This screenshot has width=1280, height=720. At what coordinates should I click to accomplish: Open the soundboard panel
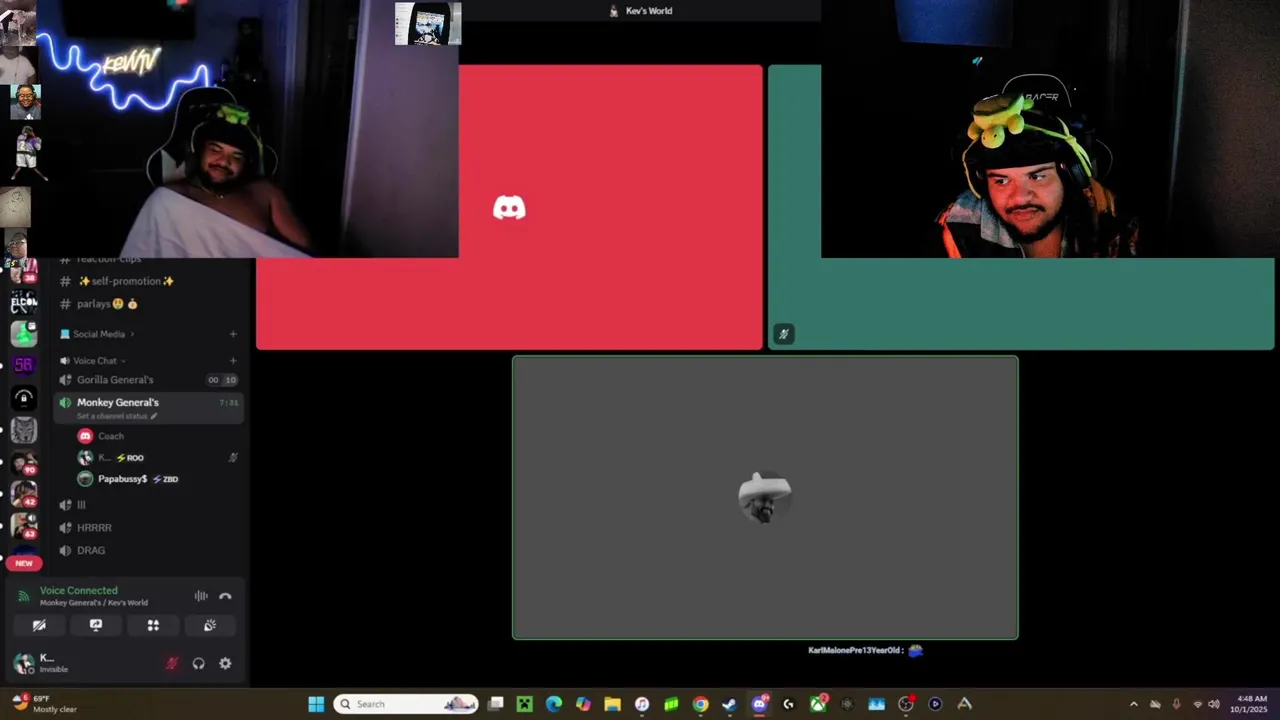210,625
